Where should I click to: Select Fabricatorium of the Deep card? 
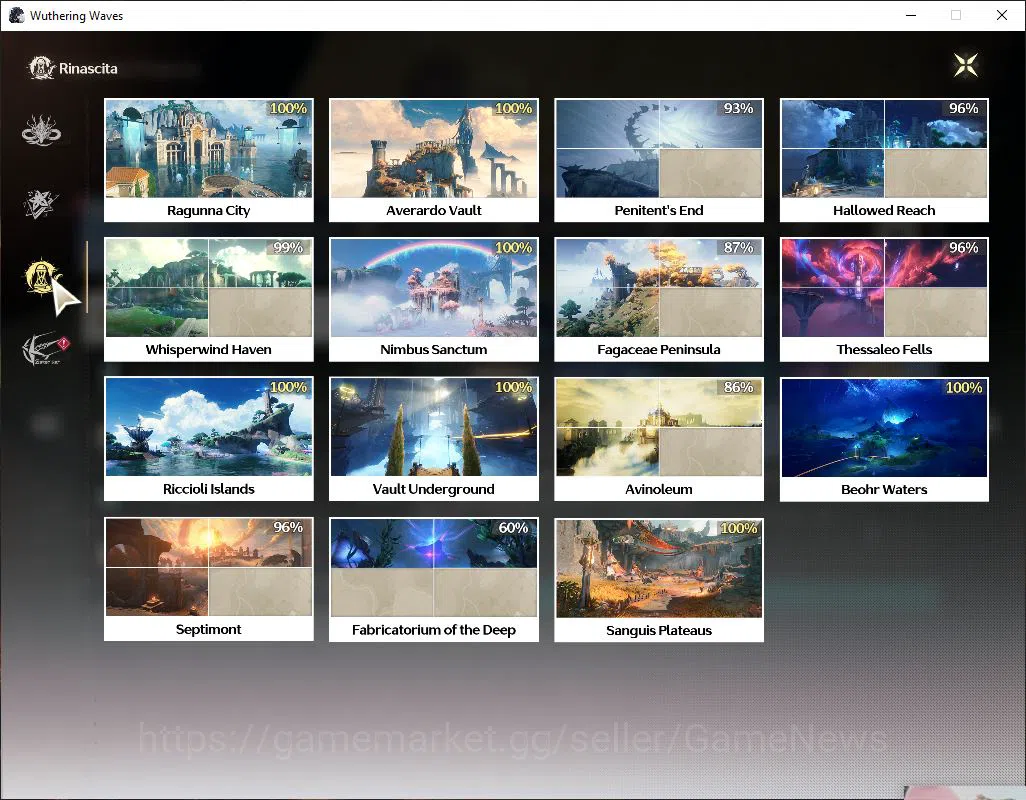point(434,580)
